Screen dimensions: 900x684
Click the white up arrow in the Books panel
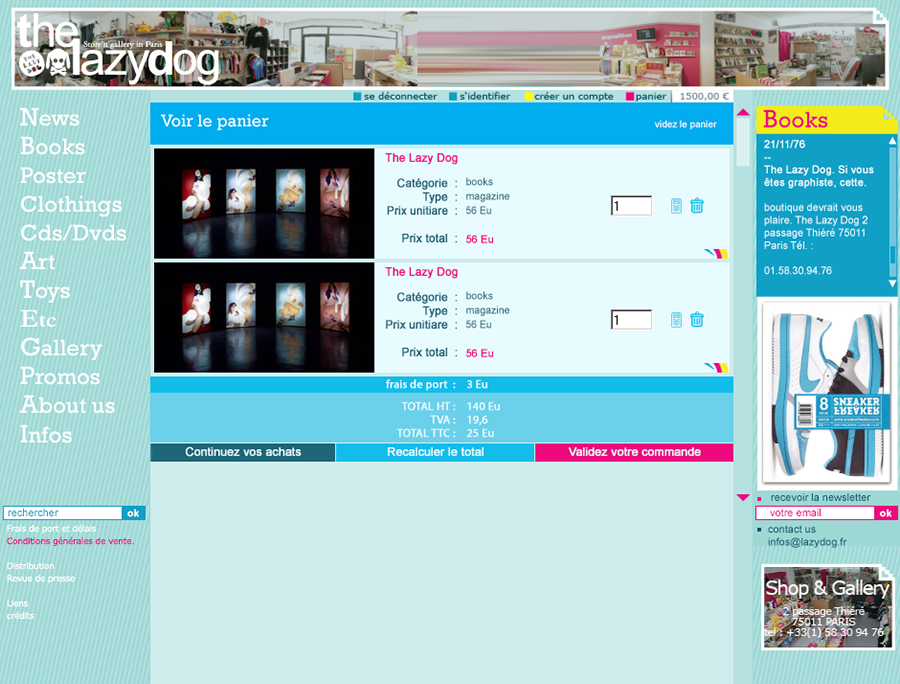tap(893, 141)
